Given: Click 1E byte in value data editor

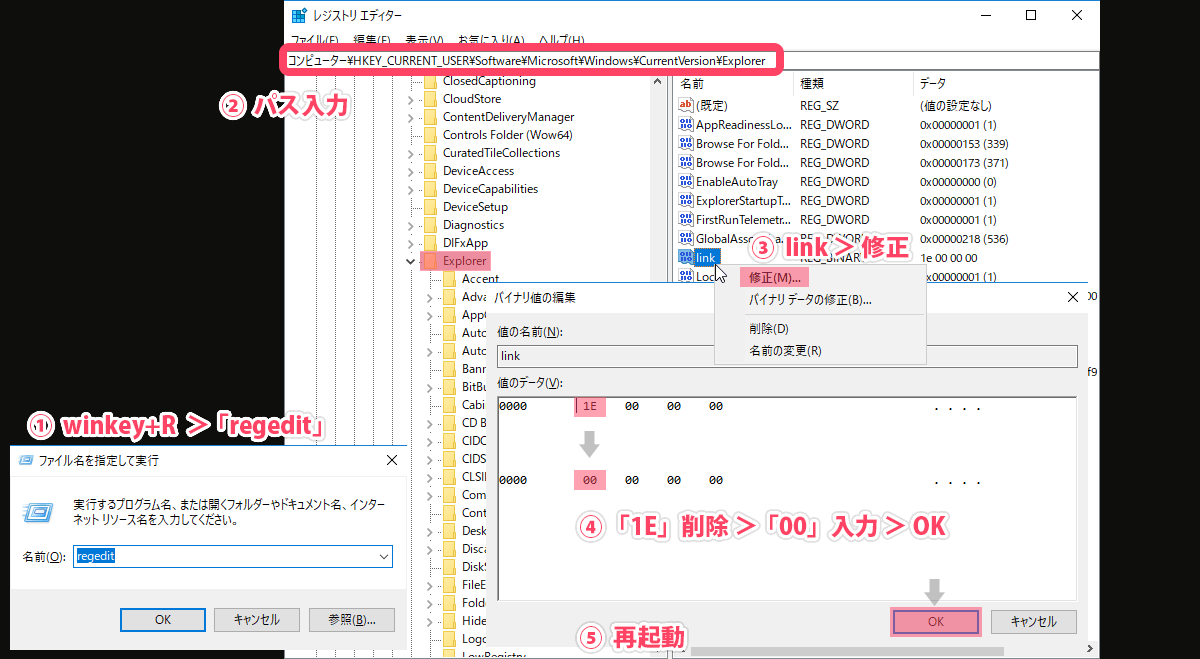Looking at the screenshot, I should tap(589, 407).
